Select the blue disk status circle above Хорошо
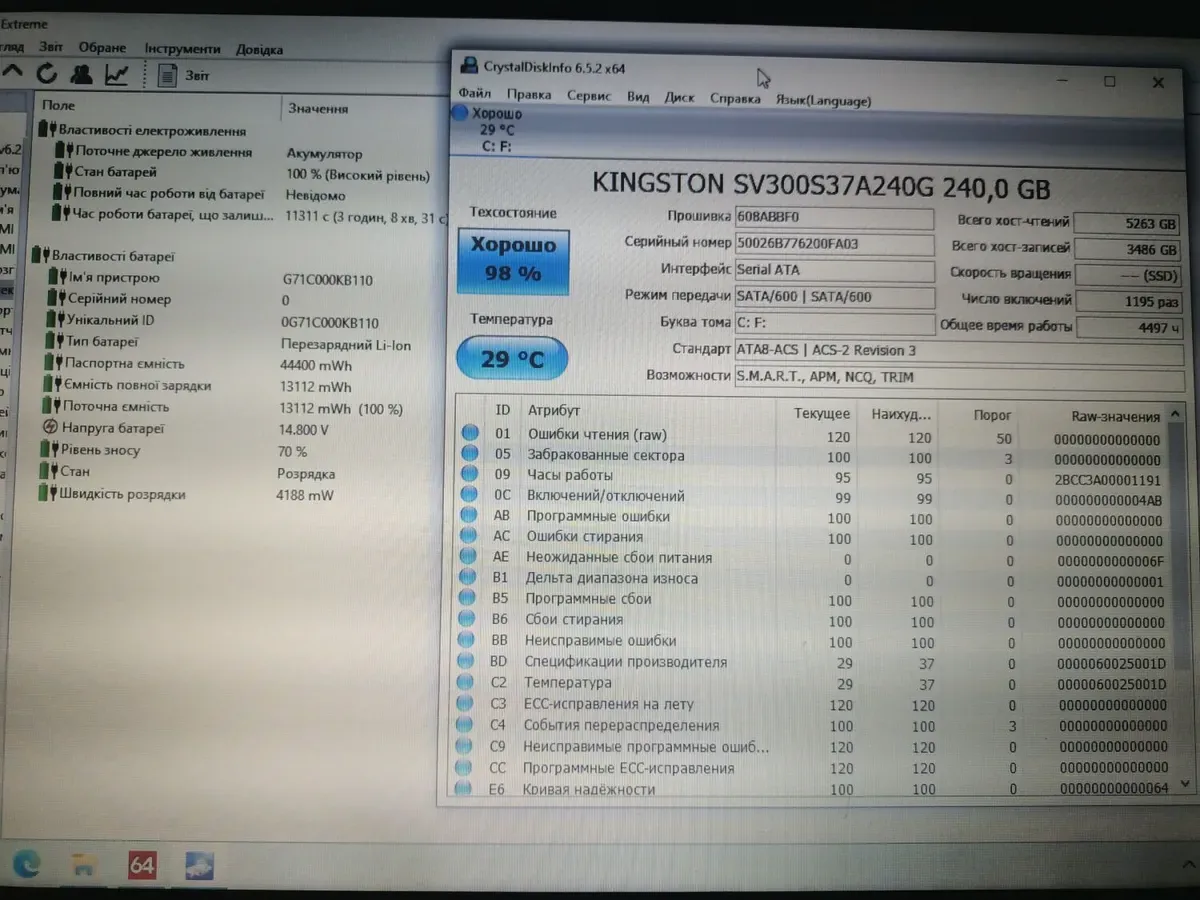Image resolution: width=1200 pixels, height=900 pixels. tap(459, 114)
